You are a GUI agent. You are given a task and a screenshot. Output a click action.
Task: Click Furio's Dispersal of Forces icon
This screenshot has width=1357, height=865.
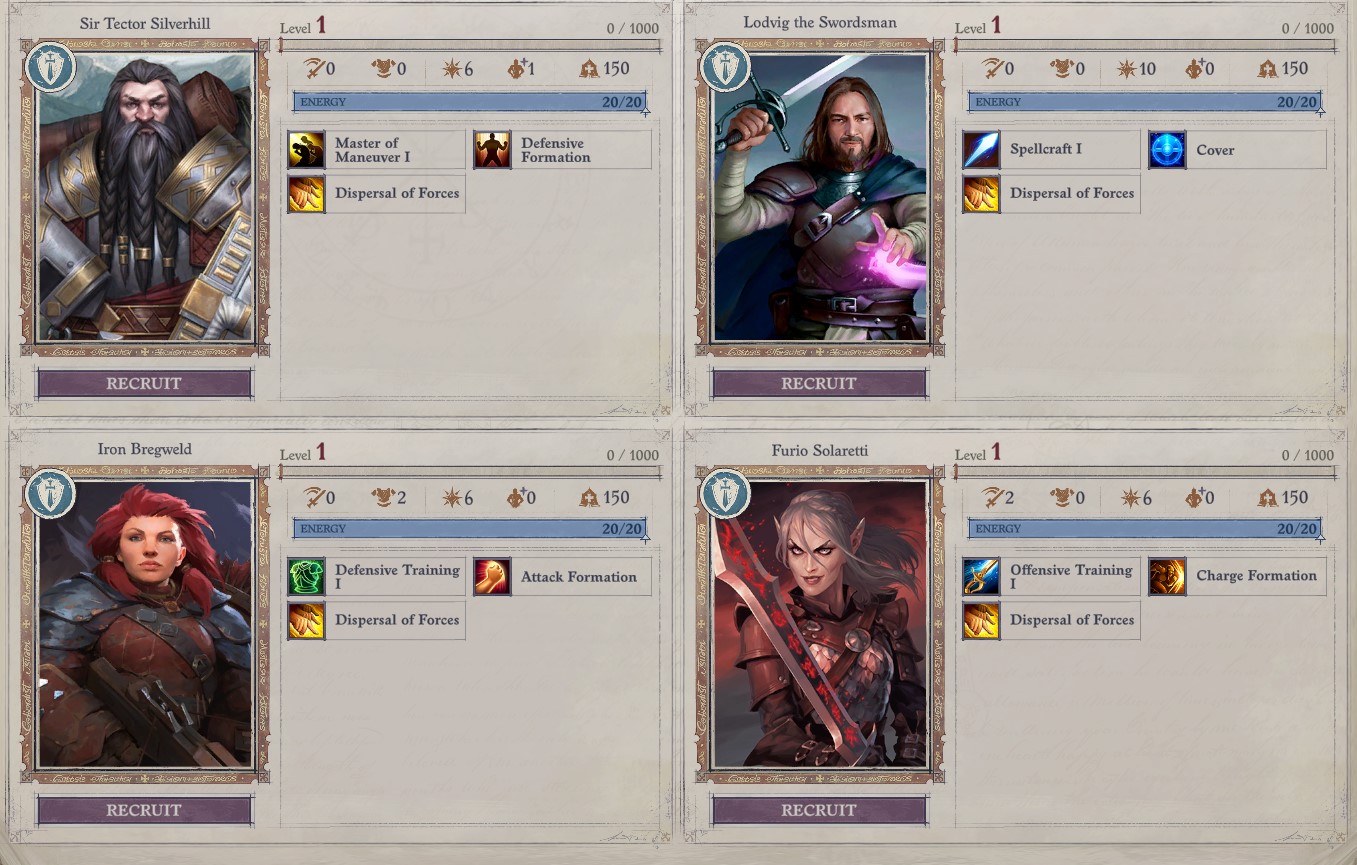click(981, 621)
